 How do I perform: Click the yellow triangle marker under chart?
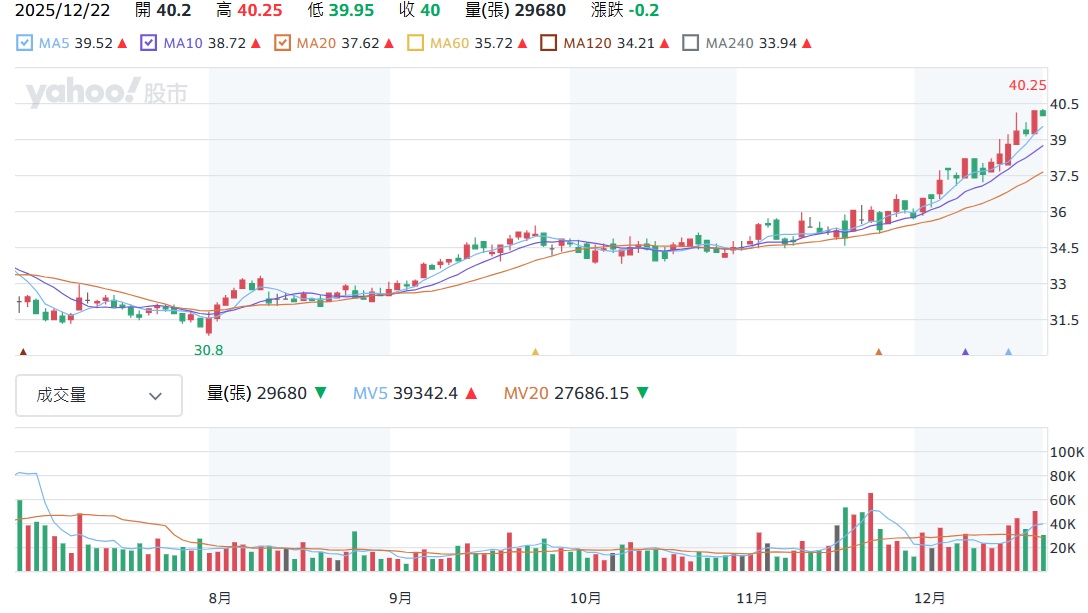point(535,352)
